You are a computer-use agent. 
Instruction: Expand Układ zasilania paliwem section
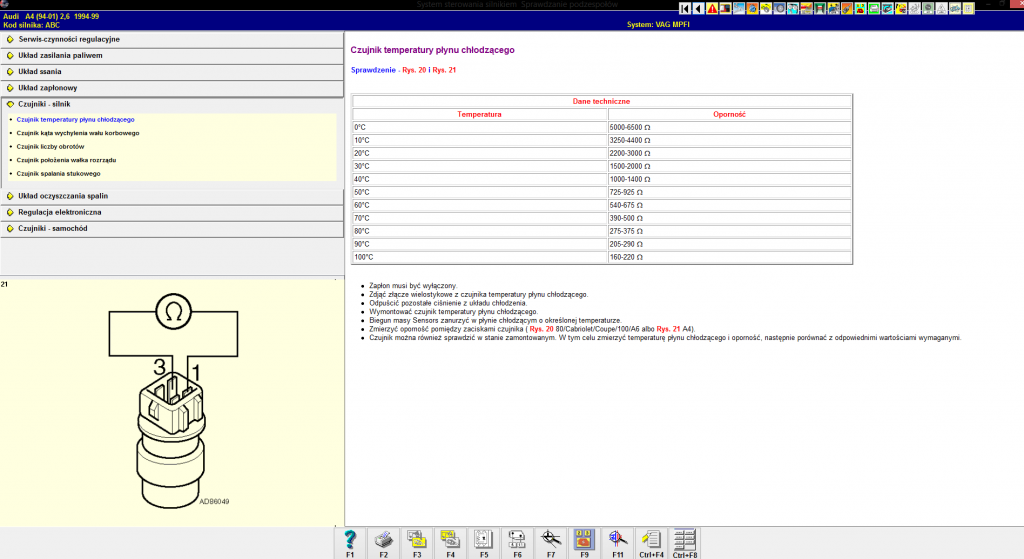172,56
